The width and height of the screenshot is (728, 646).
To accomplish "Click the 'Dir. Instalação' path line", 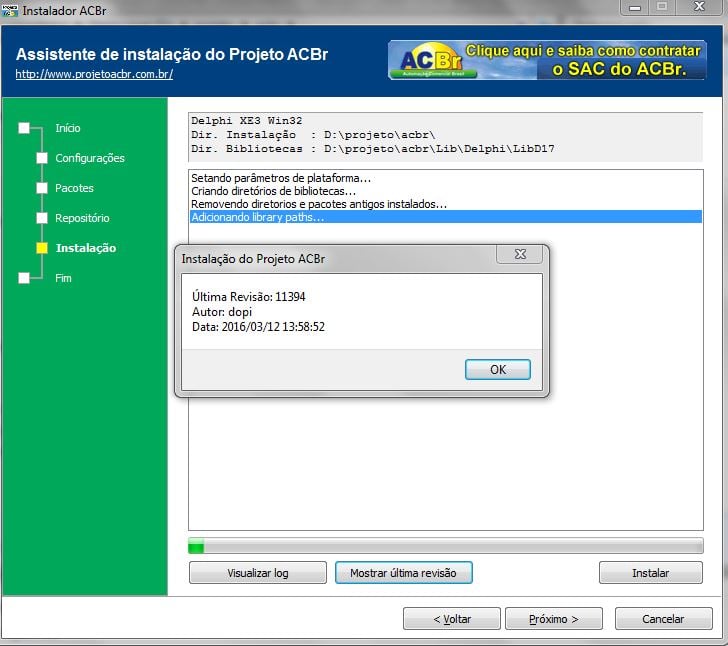I will pos(313,135).
